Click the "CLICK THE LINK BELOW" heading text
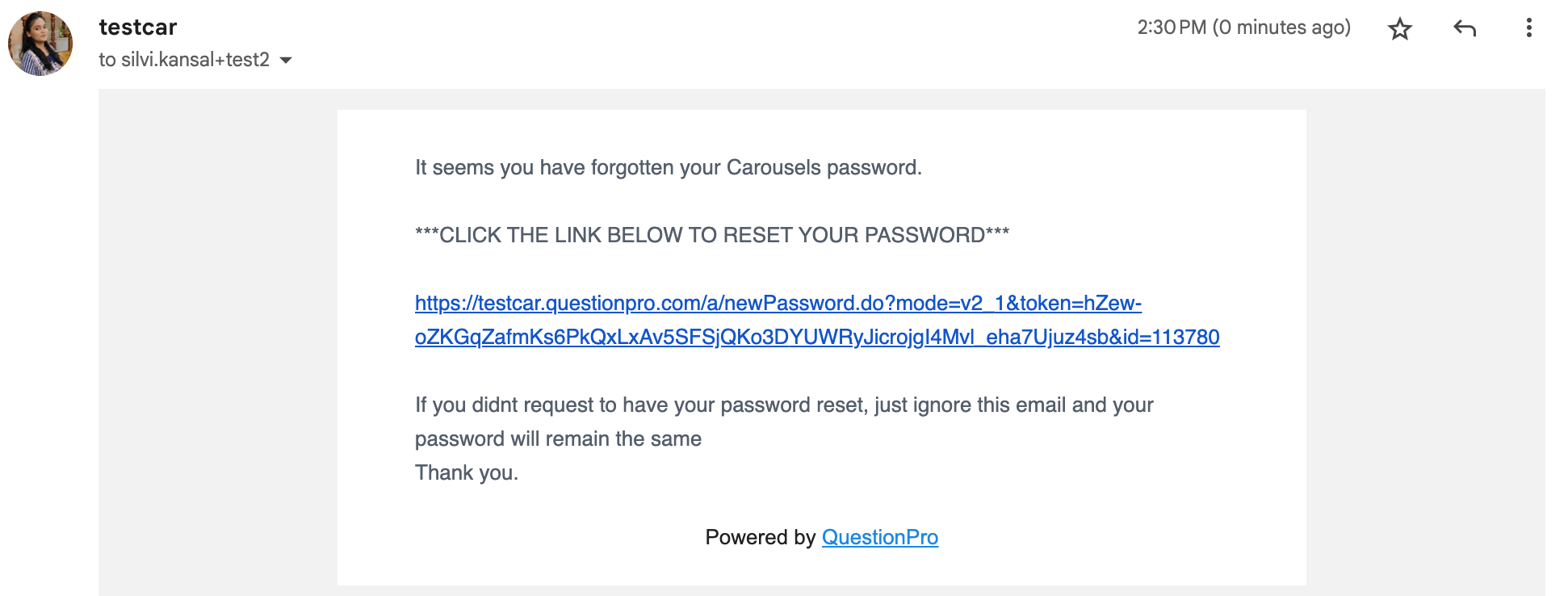Image resolution: width=1568 pixels, height=596 pixels. pyautogui.click(x=711, y=236)
